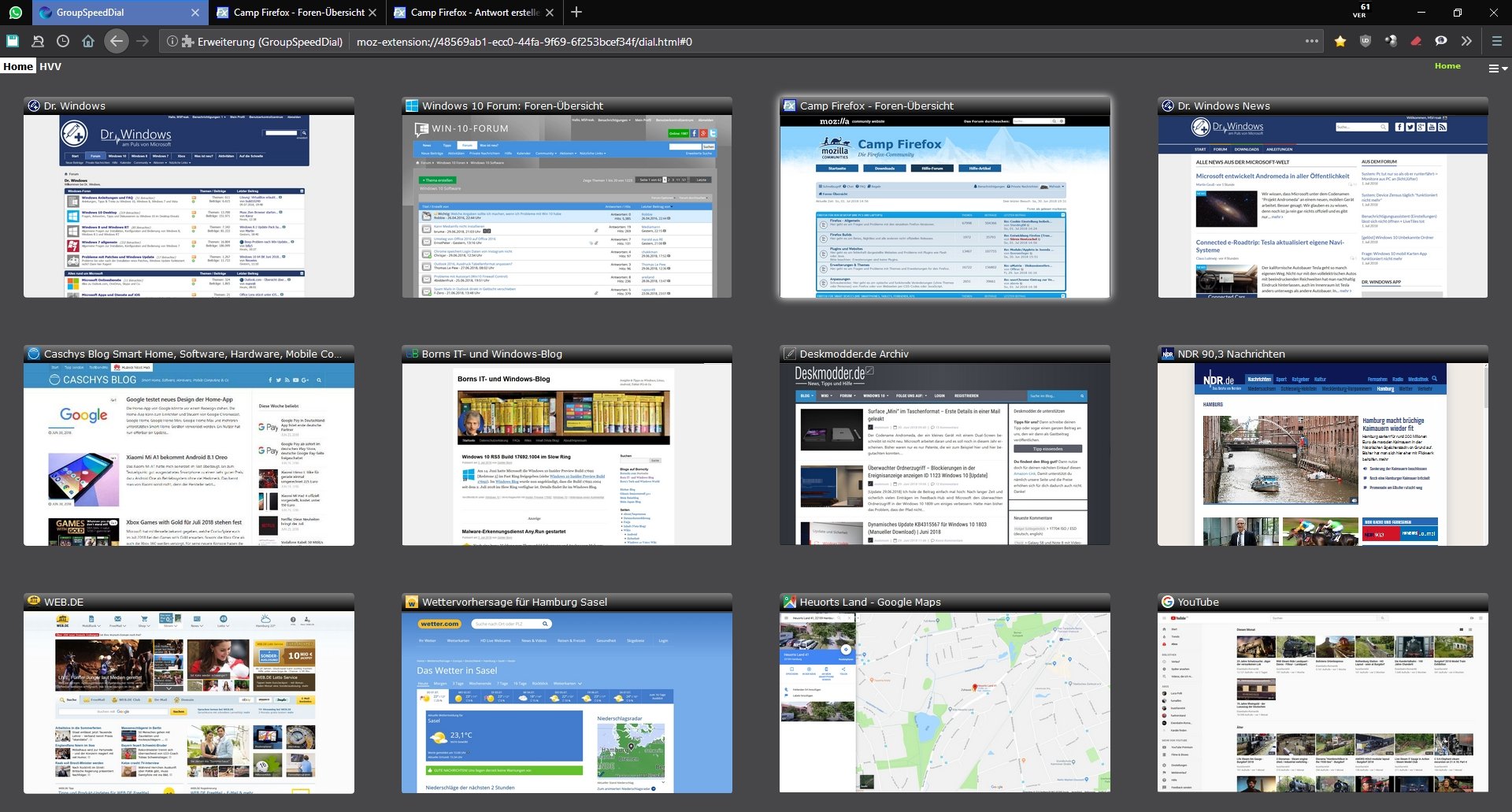Open the GroupSpeedDial menu dropdown
Screen dimensions: 1512x812
pyautogui.click(x=1497, y=69)
